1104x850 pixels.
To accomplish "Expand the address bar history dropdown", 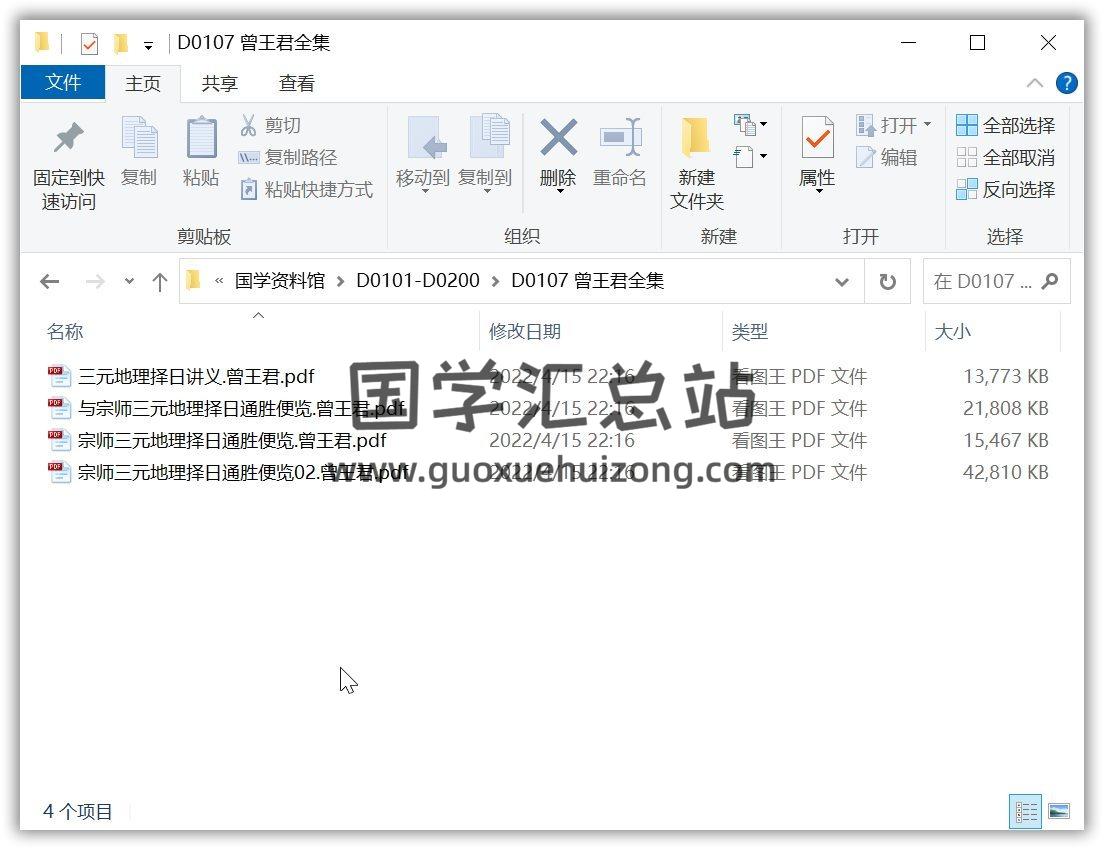I will (x=841, y=282).
